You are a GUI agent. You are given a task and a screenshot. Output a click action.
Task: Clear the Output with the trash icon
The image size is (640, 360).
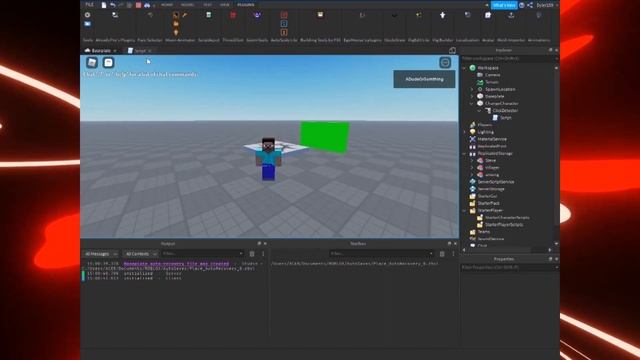252,254
